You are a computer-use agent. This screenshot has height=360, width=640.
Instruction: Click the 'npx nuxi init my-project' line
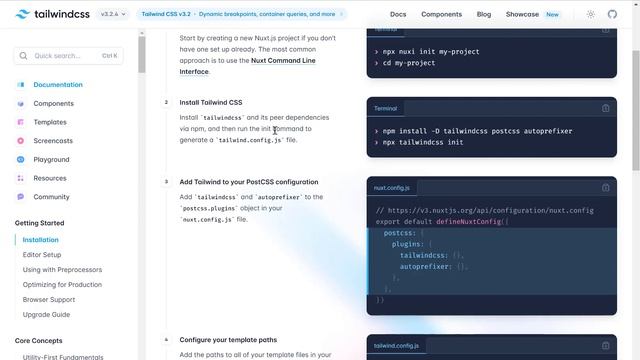point(431,52)
